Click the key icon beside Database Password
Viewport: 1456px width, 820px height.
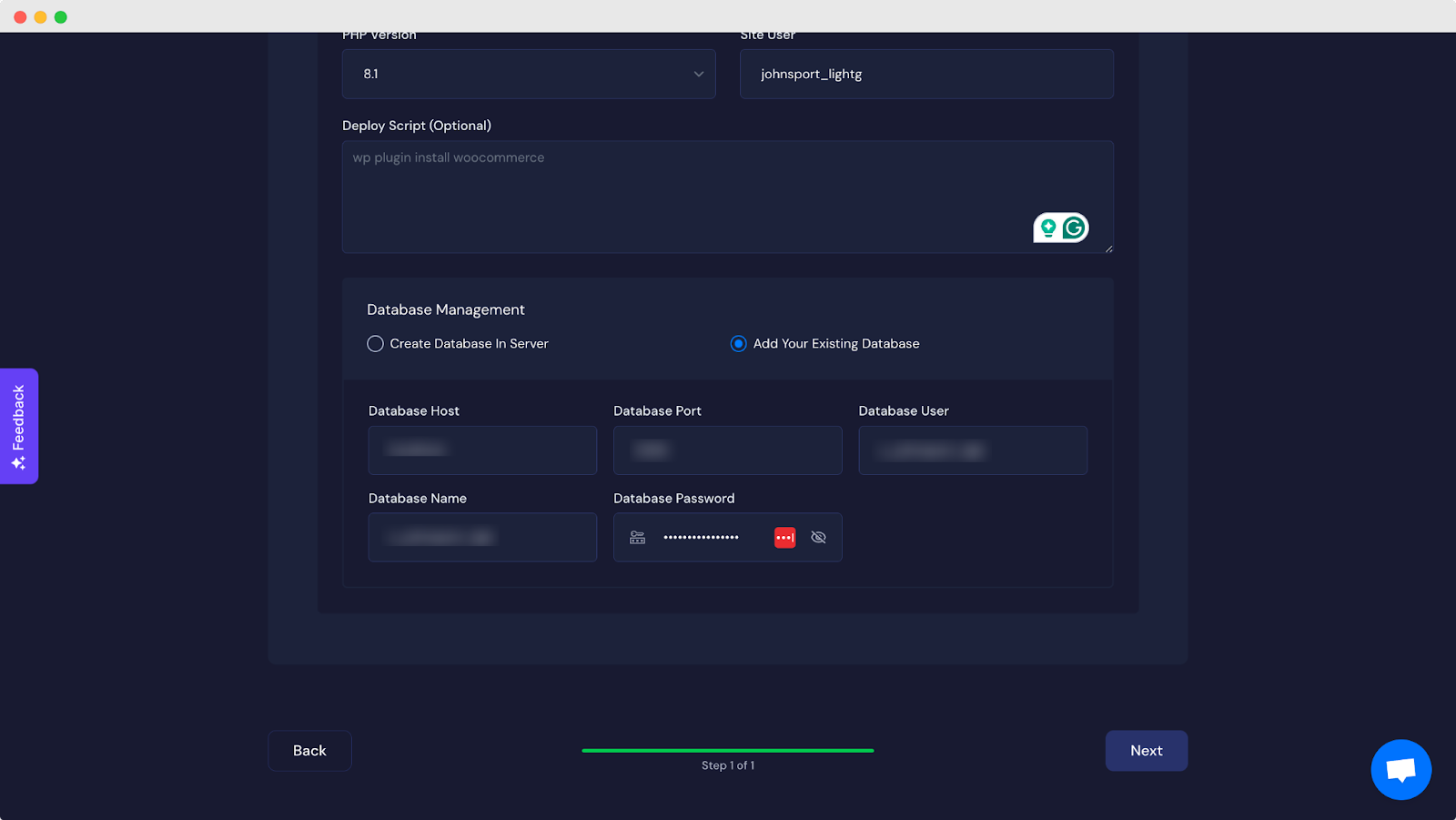[637, 537]
